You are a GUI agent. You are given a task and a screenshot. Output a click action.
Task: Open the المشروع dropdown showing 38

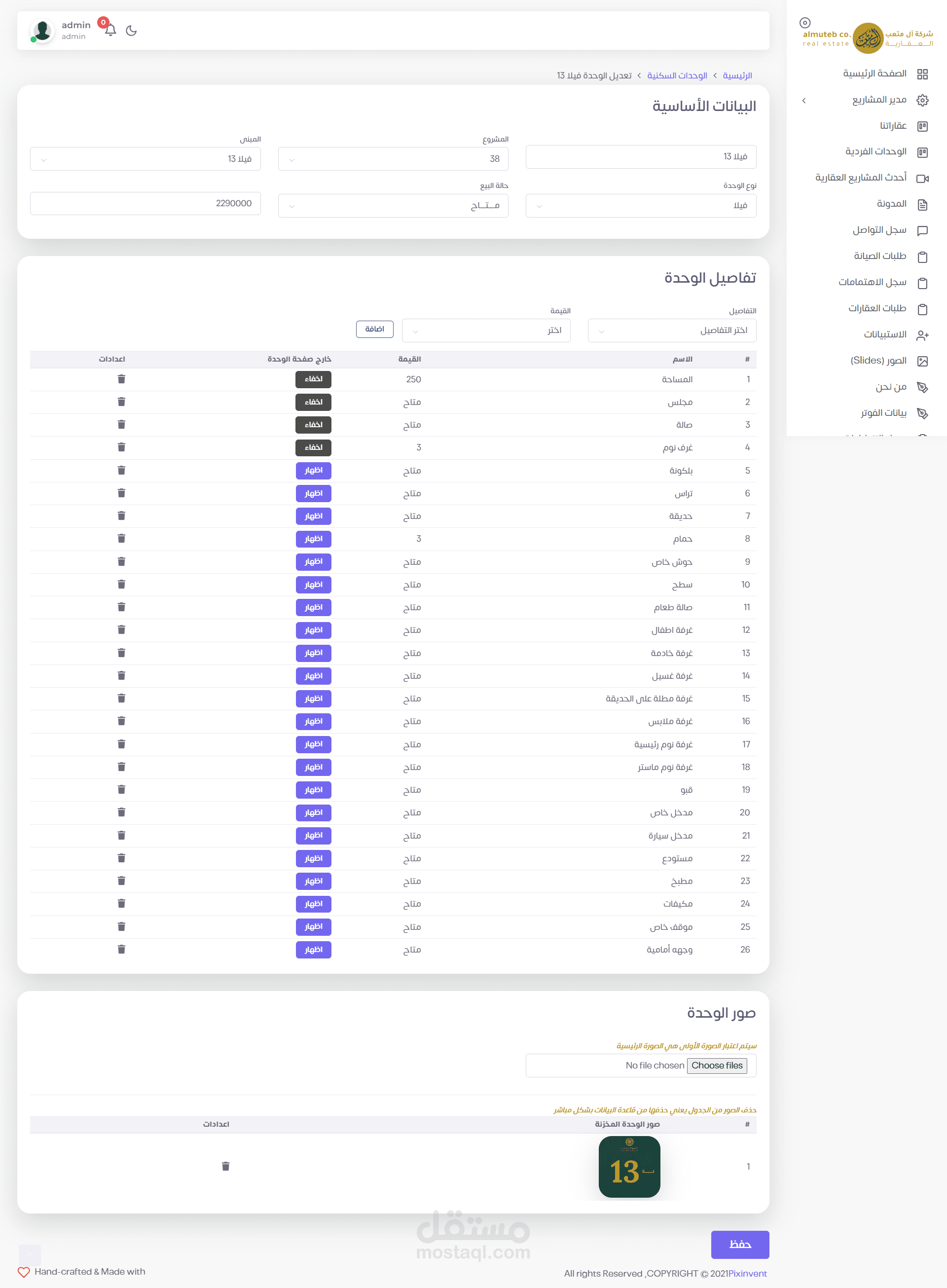(393, 159)
